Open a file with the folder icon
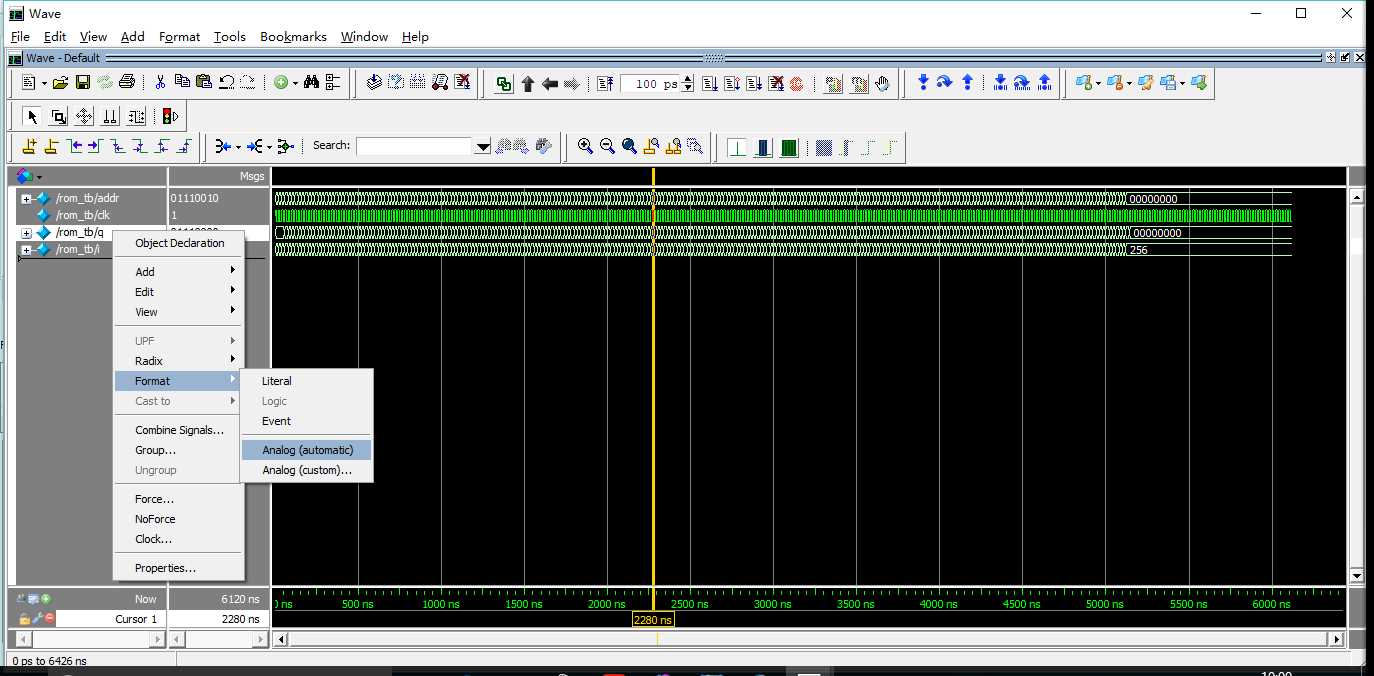This screenshot has height=676, width=1374. 60,83
